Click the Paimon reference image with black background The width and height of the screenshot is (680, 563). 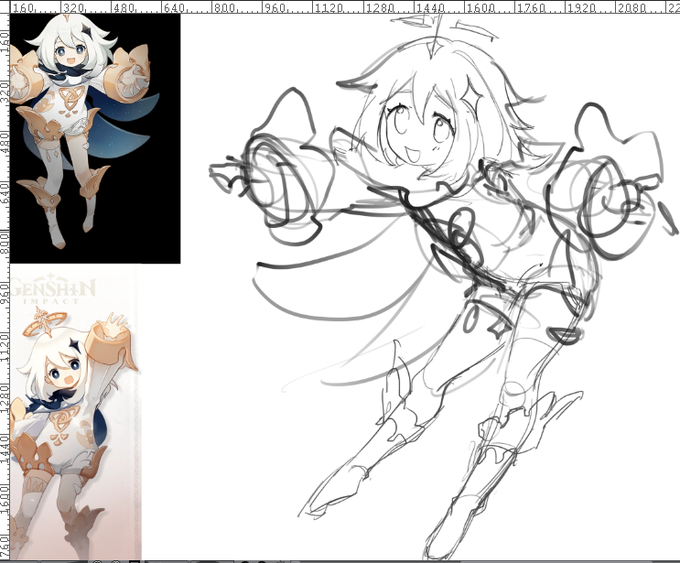(95, 138)
